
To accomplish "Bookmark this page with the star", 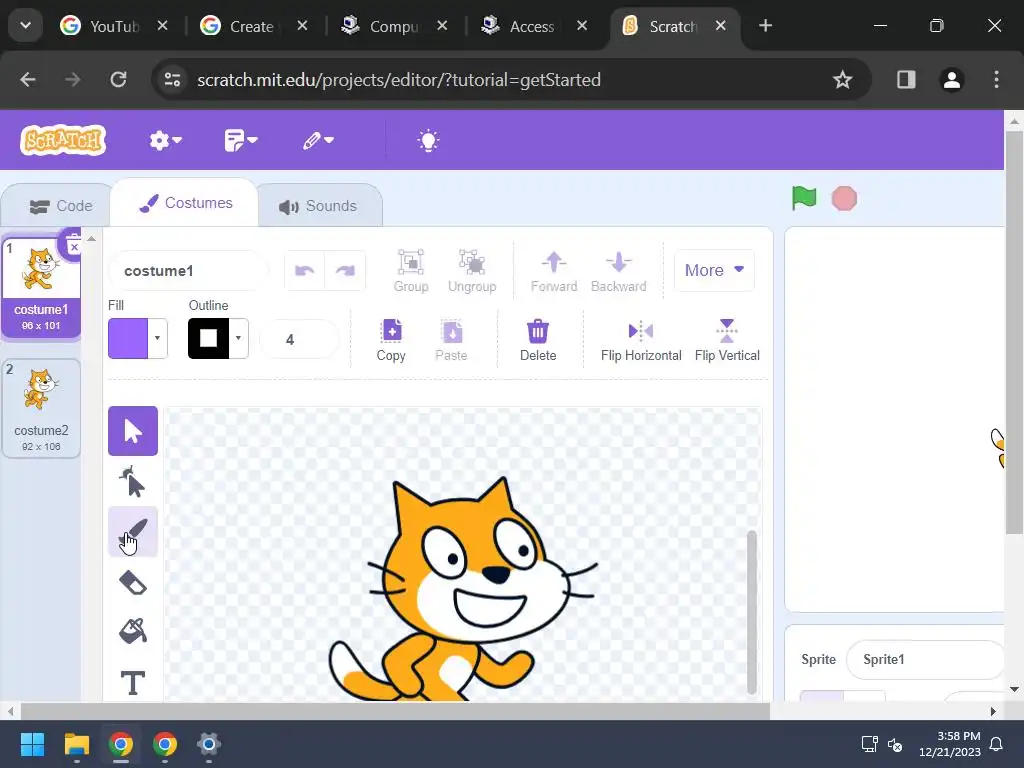I will [842, 80].
